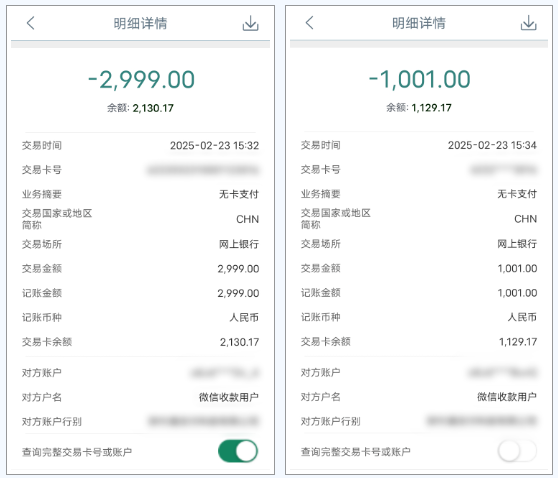Tap the 明细详情 title on the right screen
The width and height of the screenshot is (558, 478).
[419, 23]
